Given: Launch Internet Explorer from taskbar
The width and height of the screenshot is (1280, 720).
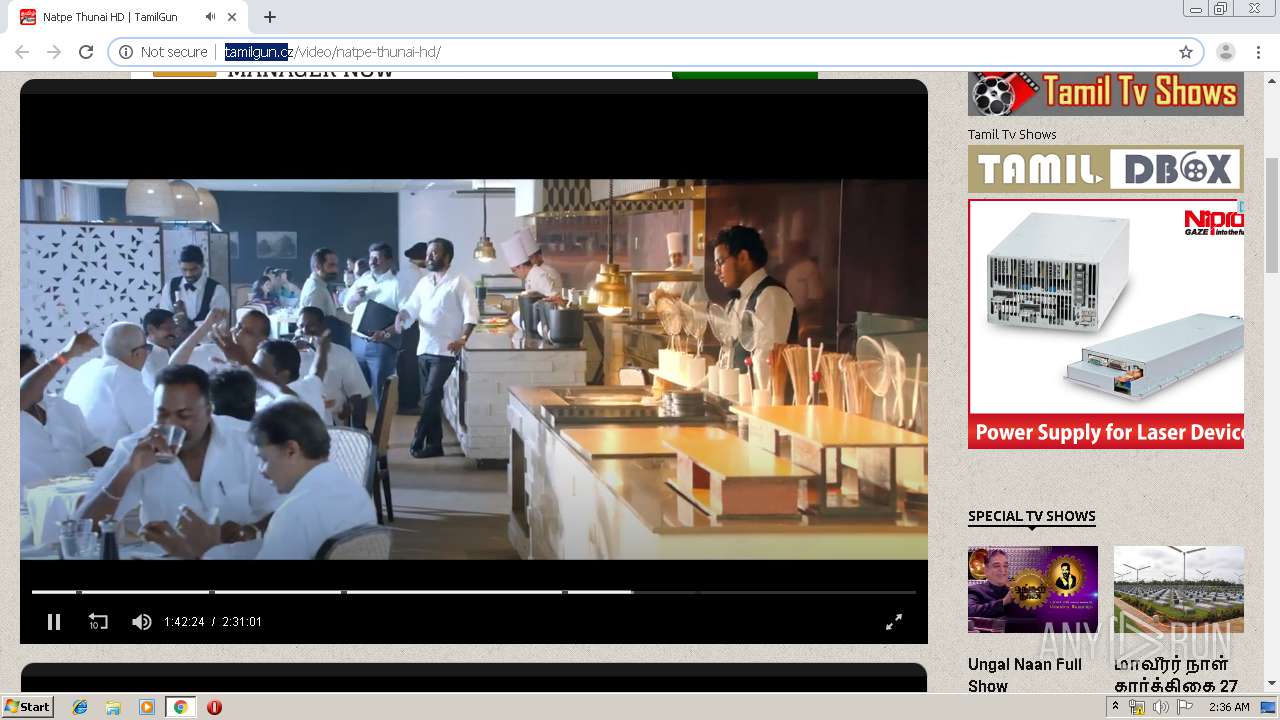Looking at the screenshot, I should tap(80, 707).
